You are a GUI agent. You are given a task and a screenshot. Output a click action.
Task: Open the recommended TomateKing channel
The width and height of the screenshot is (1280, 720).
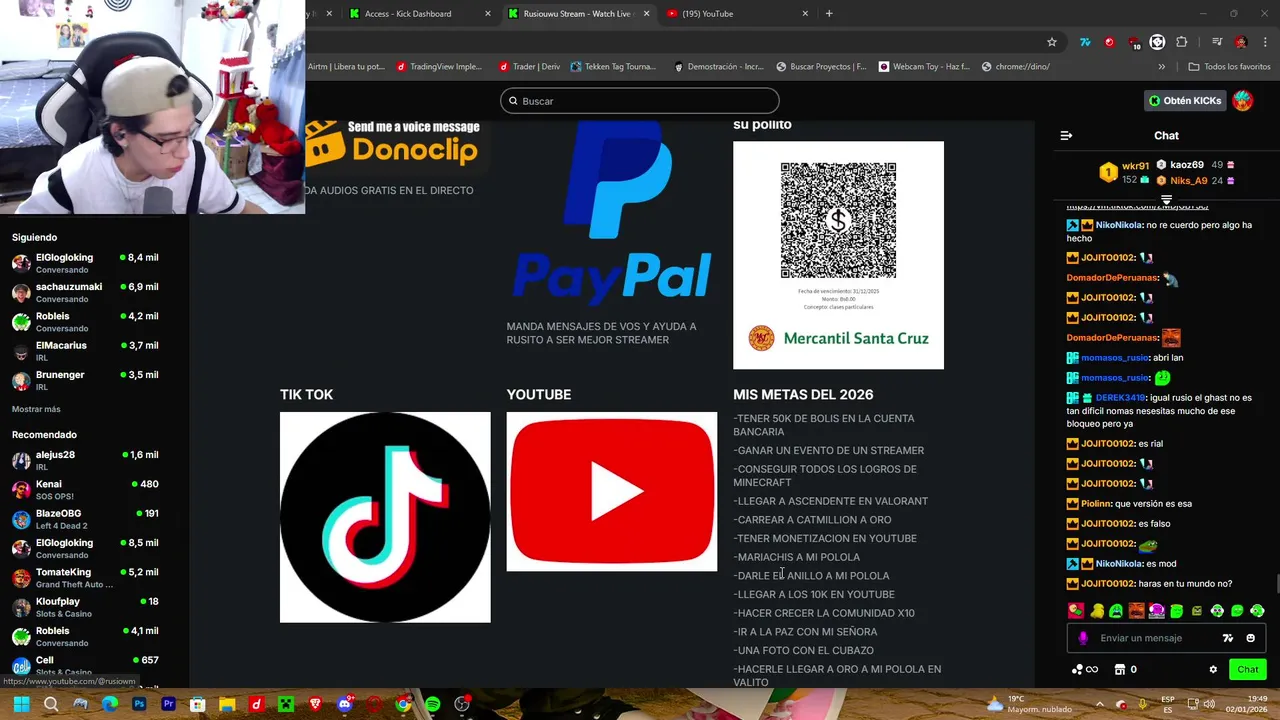(85, 578)
